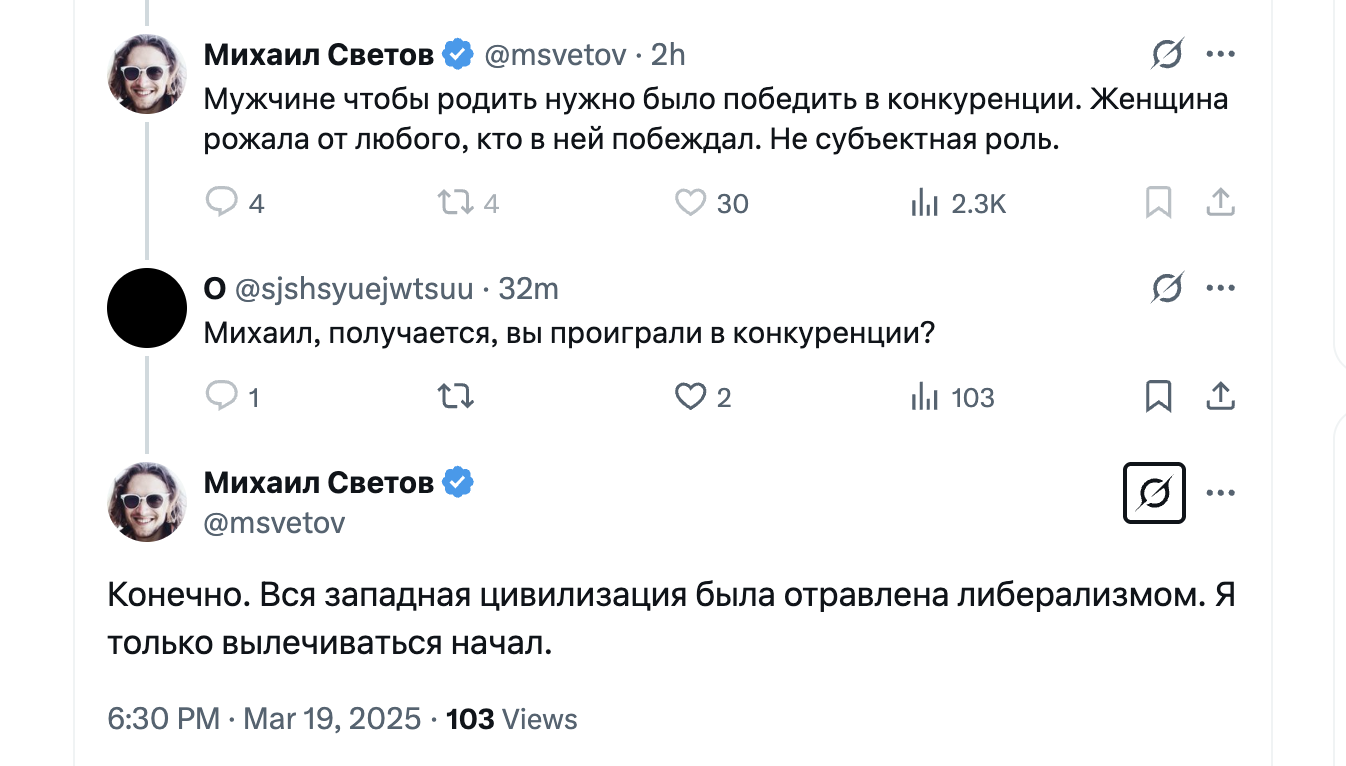Viewport: 1346px width, 766px height.
Task: Reply to Михаил Светов's first tweet
Action: point(221,203)
